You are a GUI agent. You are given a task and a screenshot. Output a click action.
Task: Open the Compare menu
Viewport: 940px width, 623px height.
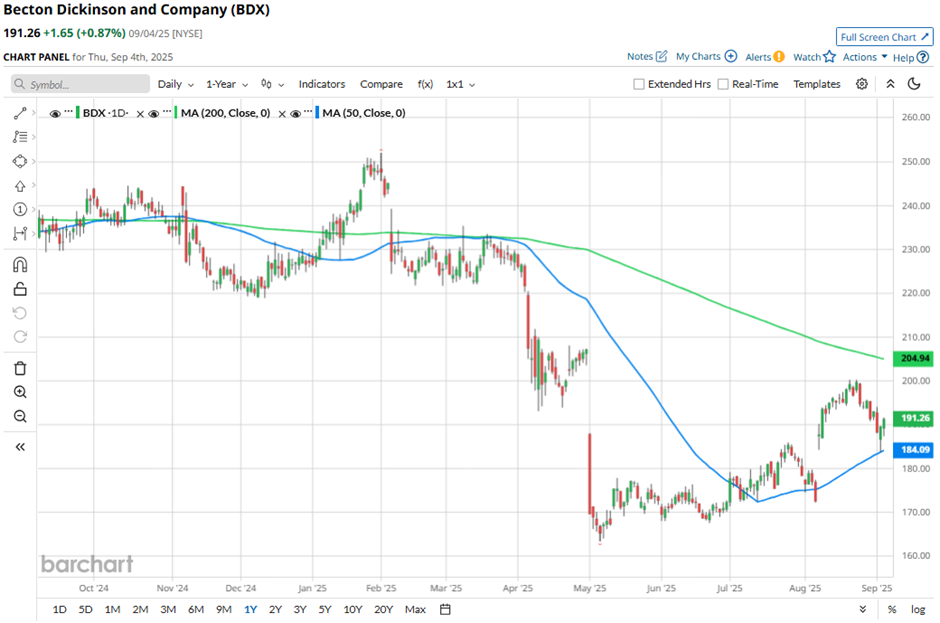[x=381, y=84]
